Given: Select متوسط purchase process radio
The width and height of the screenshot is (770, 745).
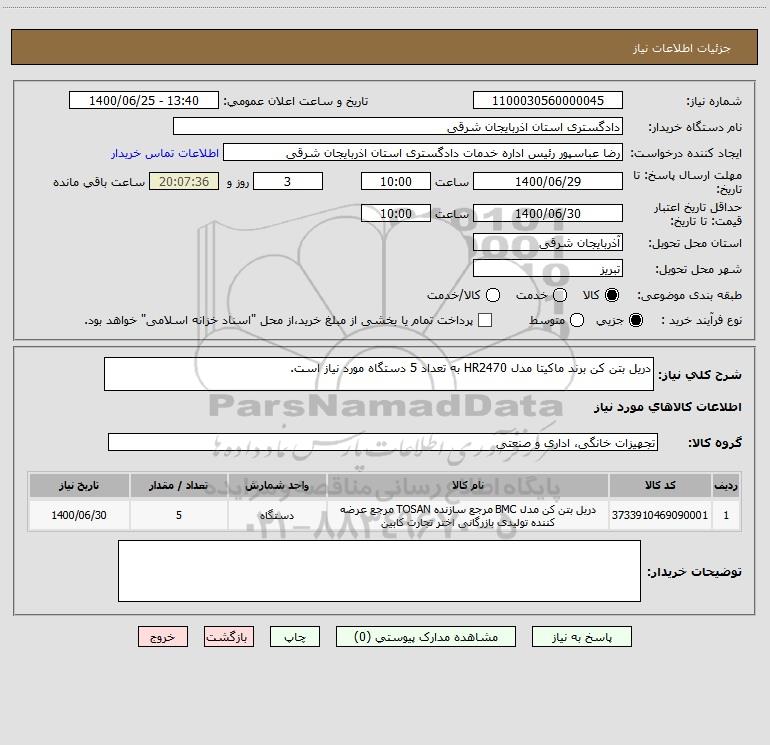Looking at the screenshot, I should [577, 320].
